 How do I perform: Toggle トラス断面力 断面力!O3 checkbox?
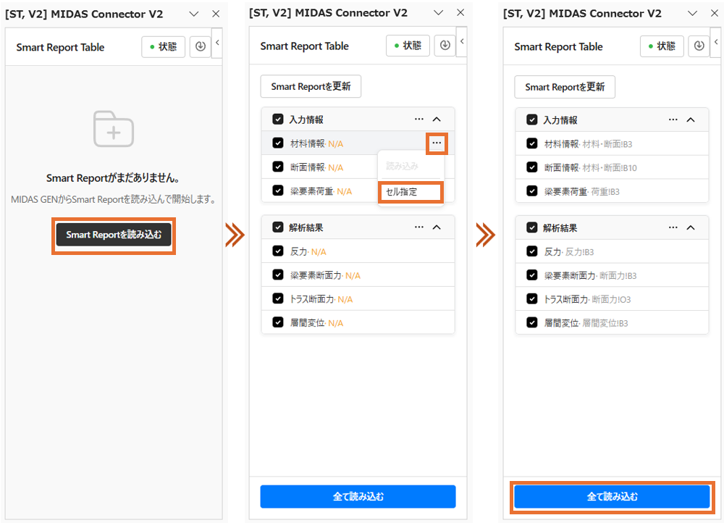(532, 299)
